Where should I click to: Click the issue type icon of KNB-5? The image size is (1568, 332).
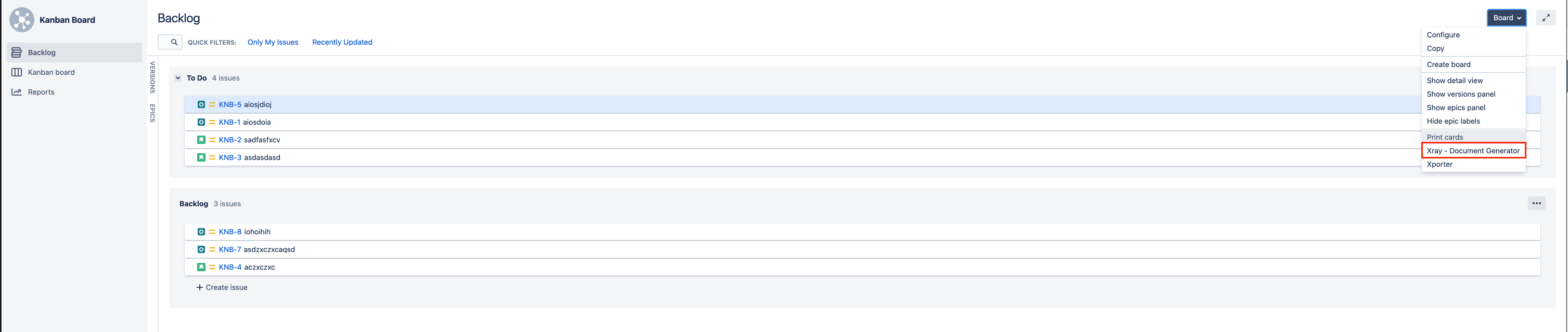201,104
